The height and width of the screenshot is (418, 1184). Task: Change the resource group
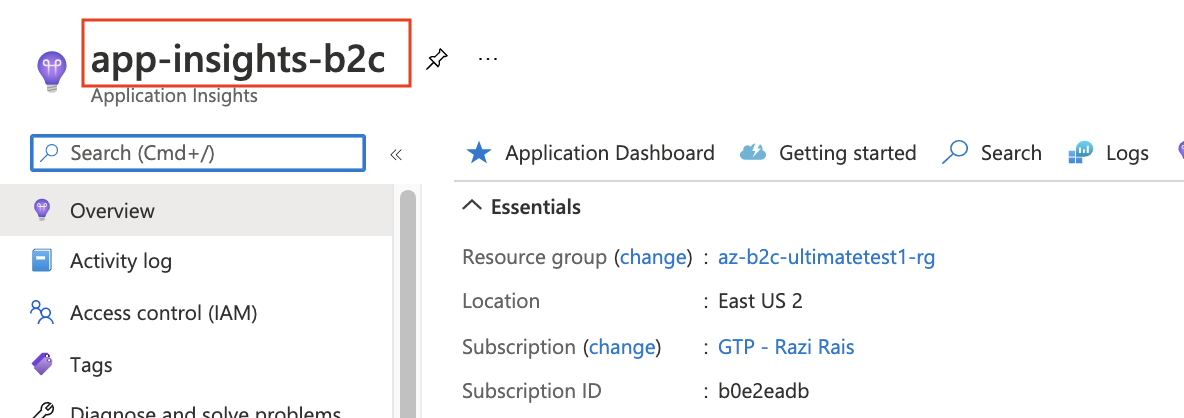(653, 257)
